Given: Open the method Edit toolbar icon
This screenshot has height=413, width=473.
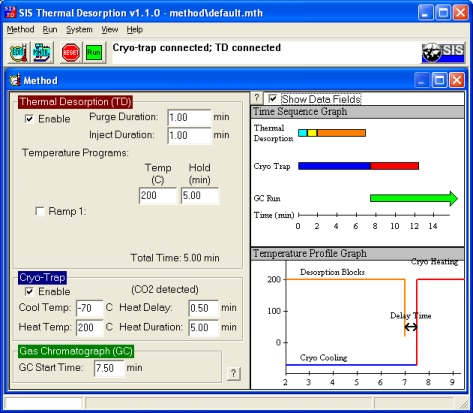Looking at the screenshot, I should point(18,52).
